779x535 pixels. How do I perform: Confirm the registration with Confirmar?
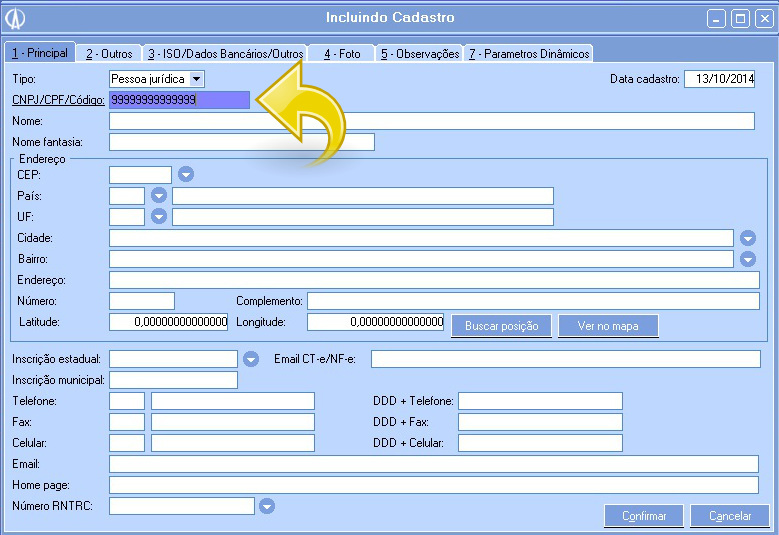coord(644,516)
